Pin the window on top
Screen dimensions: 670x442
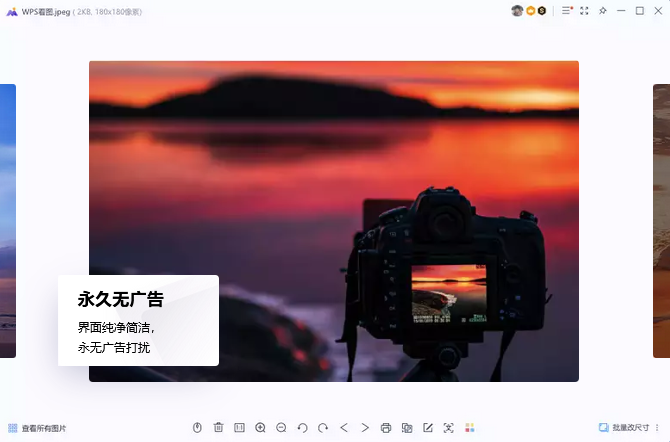[603, 11]
